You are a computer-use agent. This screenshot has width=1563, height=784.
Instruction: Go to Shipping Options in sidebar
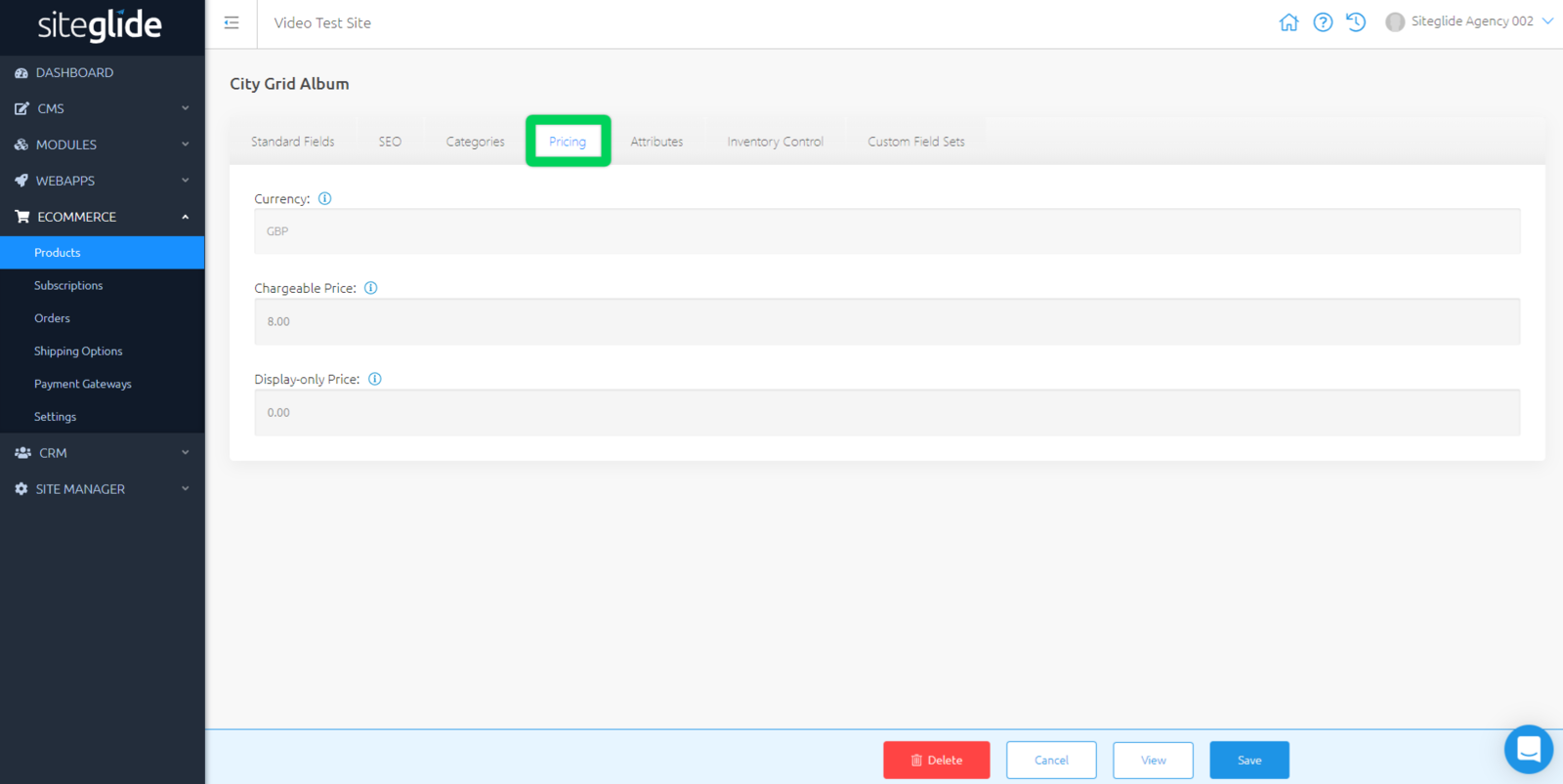[x=78, y=351]
